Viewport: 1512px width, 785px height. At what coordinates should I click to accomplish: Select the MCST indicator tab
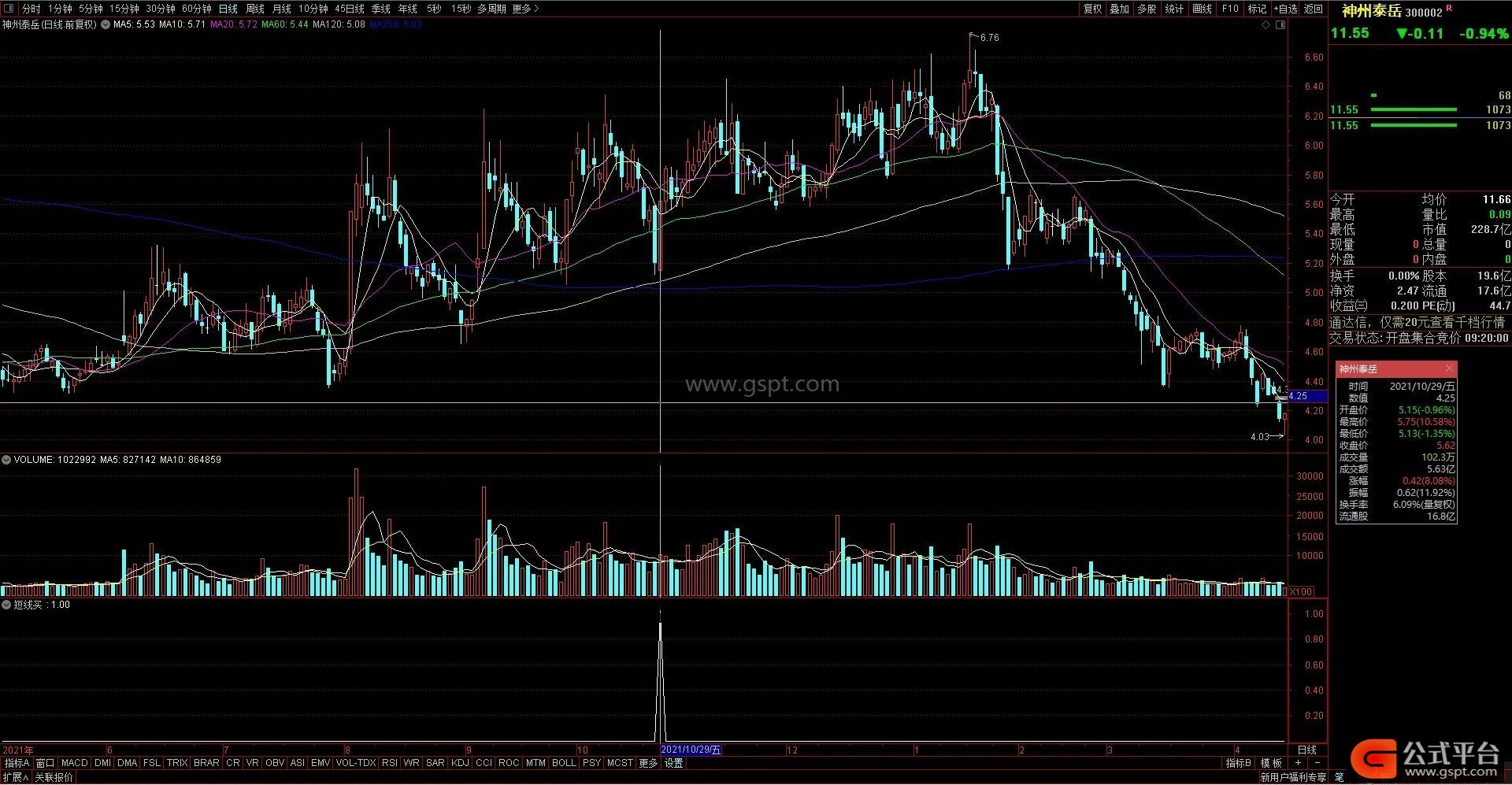click(x=620, y=763)
